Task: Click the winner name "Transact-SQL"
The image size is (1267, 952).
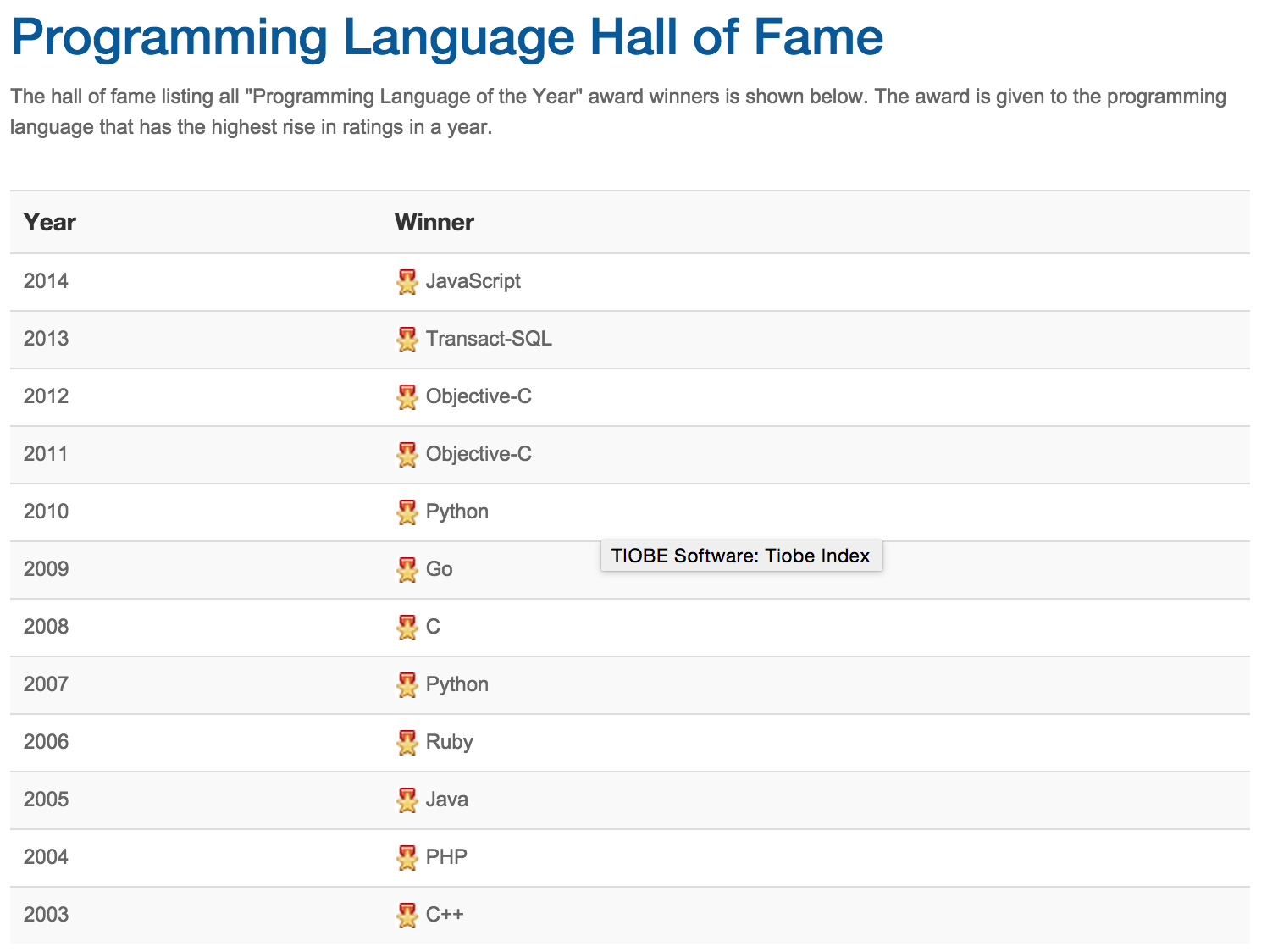Action: coord(489,339)
